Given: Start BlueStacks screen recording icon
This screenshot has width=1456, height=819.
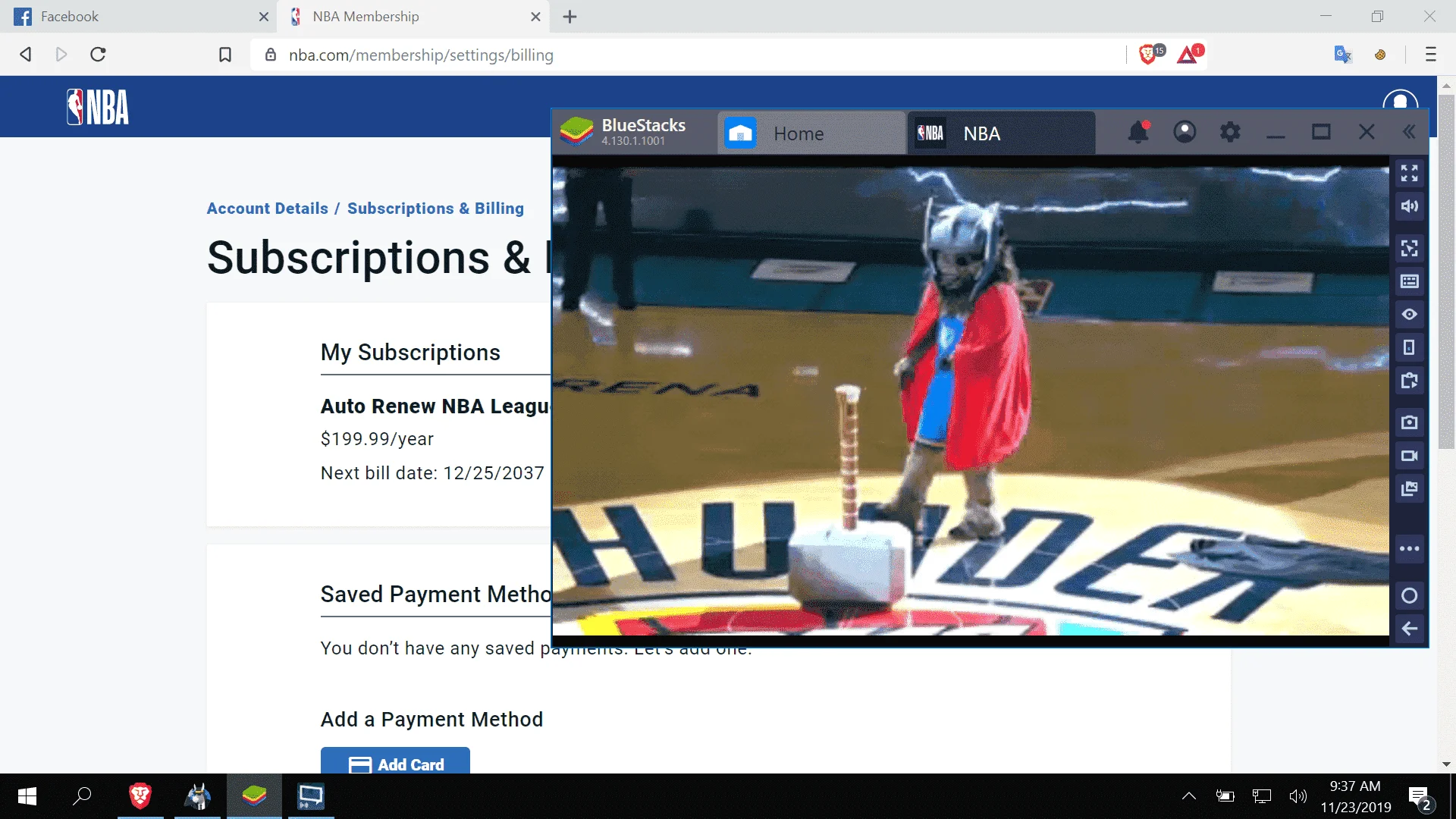Looking at the screenshot, I should (x=1409, y=456).
